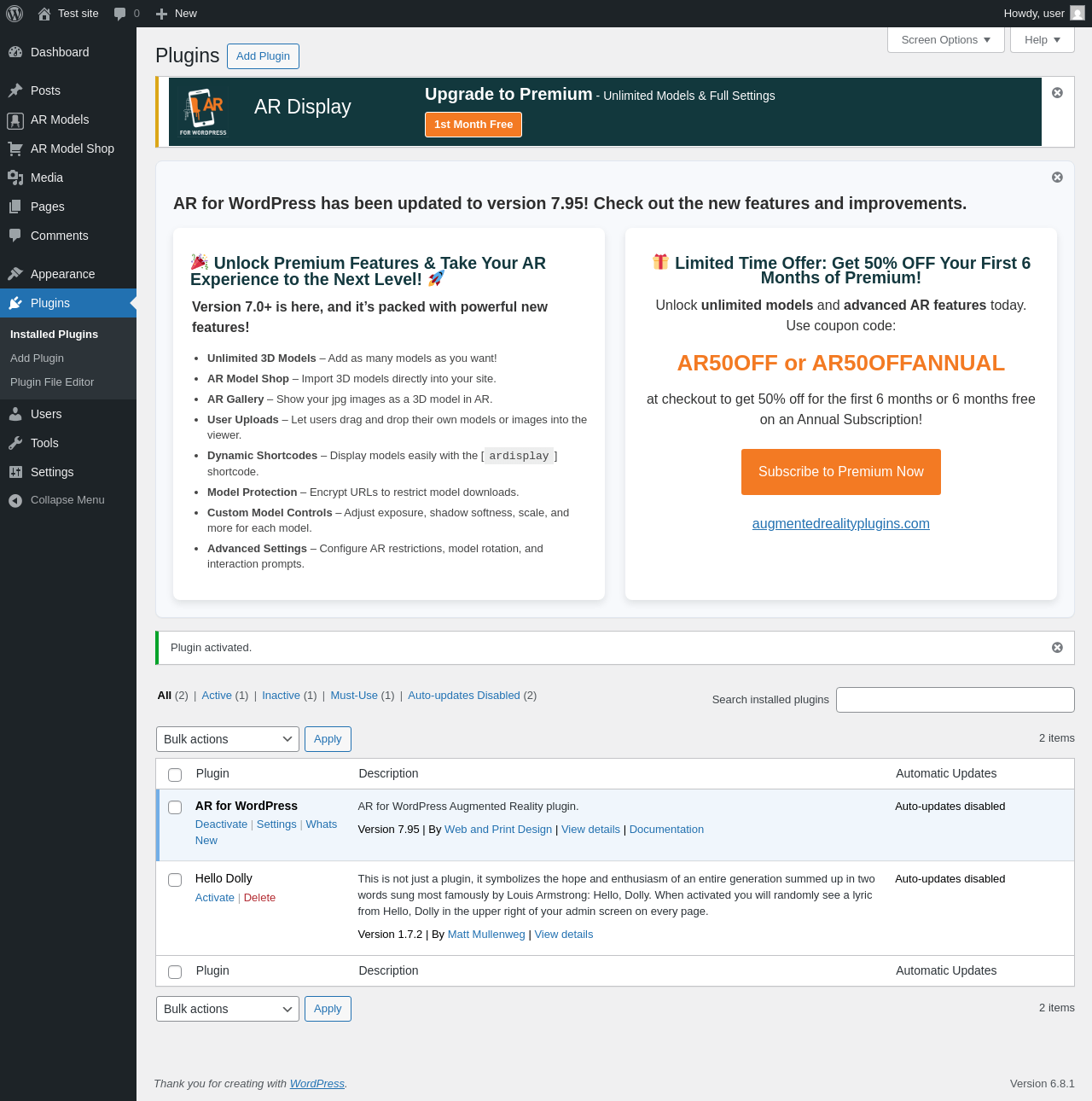Open Media library icon in sidebar
The height and width of the screenshot is (1101, 1092).
pyautogui.click(x=15, y=178)
